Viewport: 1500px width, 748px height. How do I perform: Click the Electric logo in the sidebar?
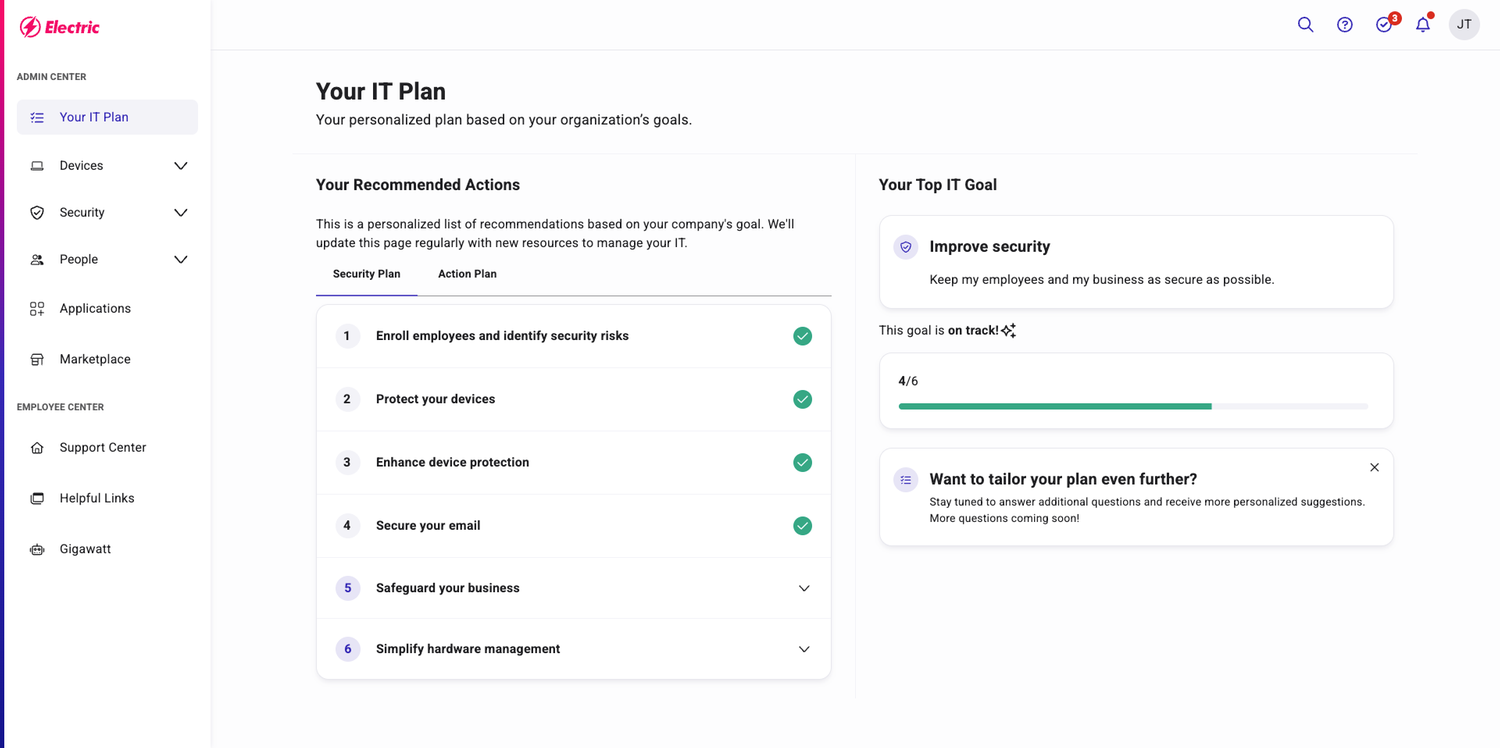click(x=60, y=26)
